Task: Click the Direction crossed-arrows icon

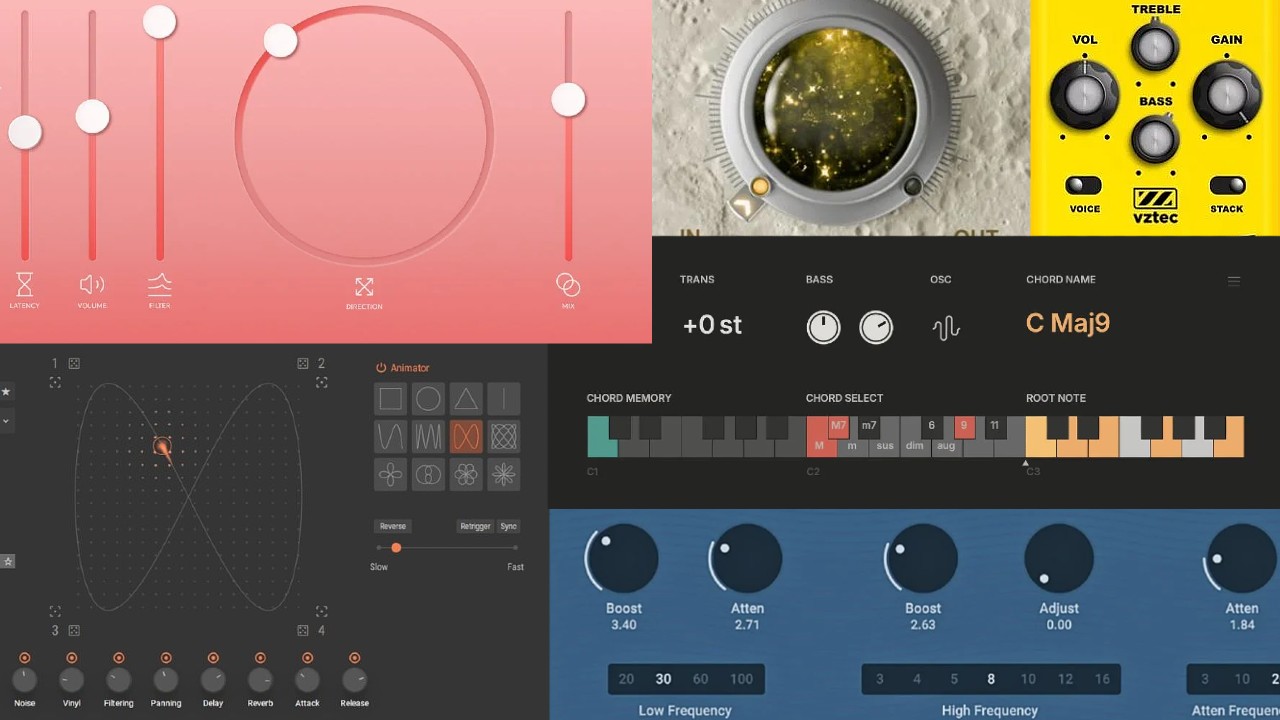Action: (364, 287)
